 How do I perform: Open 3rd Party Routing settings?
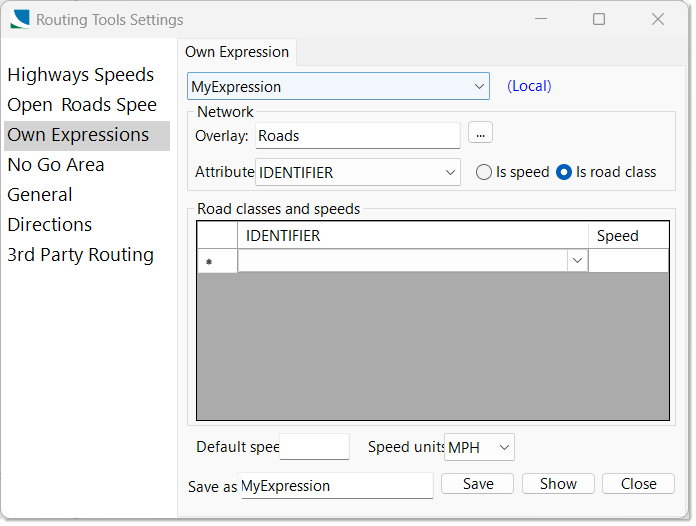point(80,255)
